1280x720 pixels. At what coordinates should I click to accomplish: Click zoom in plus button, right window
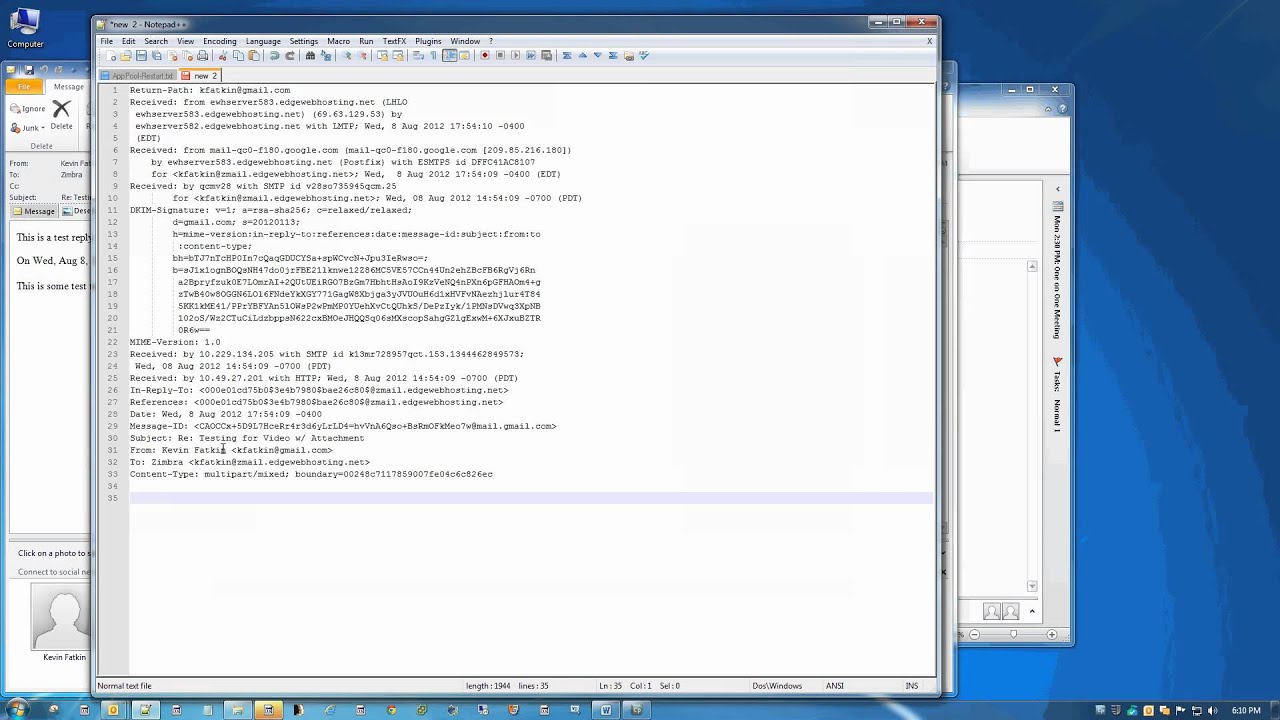(1051, 634)
